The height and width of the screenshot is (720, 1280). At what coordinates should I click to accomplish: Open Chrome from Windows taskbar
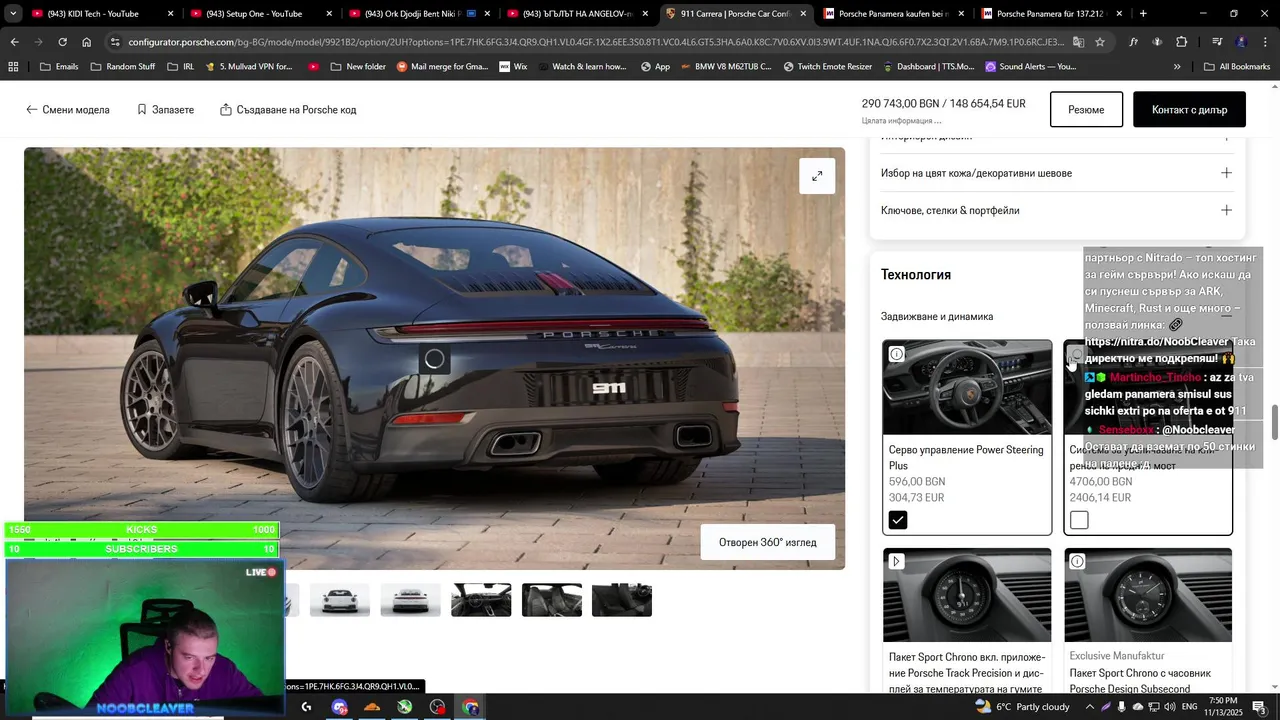pyautogui.click(x=471, y=707)
